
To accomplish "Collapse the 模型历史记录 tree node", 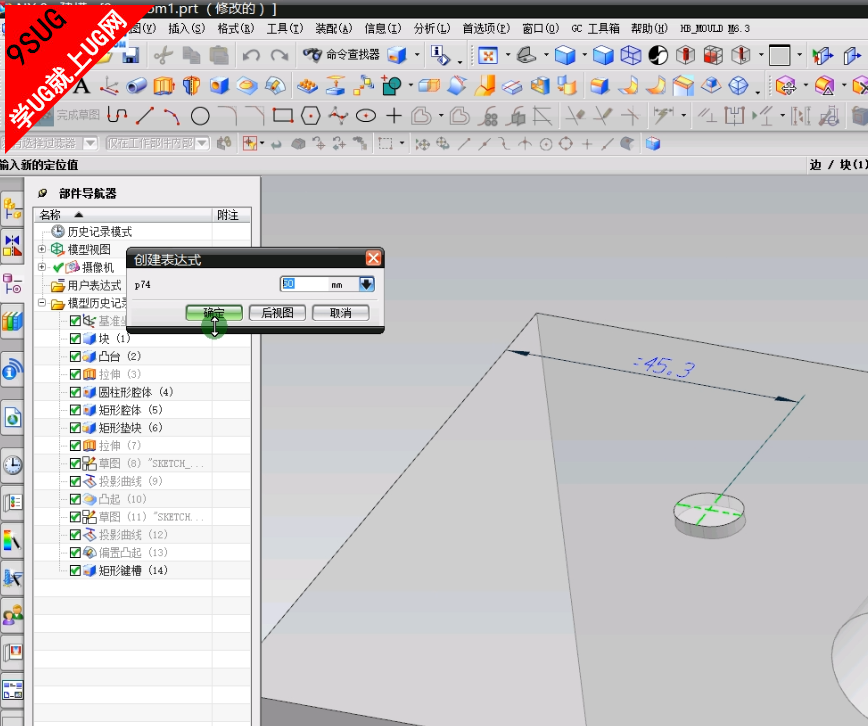I will [42, 302].
